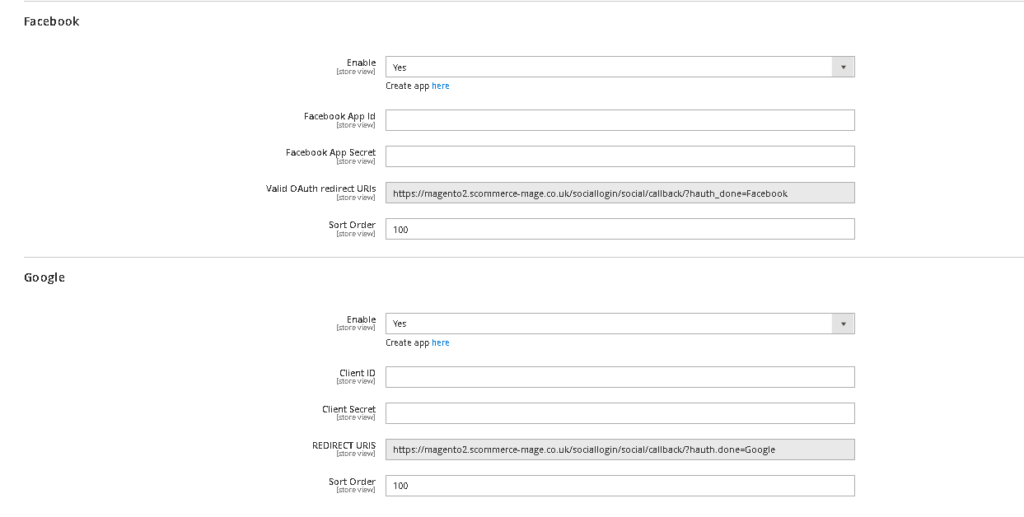Focus the Facebook App Secret input field
Image resolution: width=1024 pixels, height=517 pixels.
(620, 157)
